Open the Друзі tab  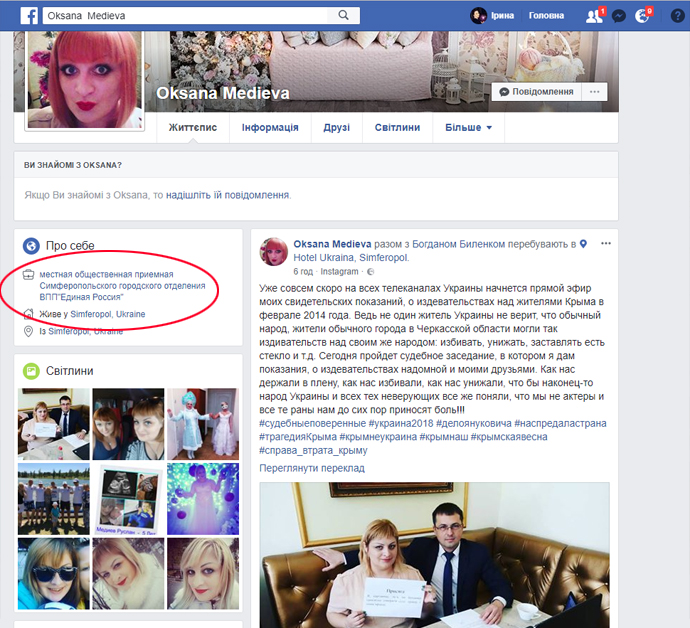coord(337,128)
